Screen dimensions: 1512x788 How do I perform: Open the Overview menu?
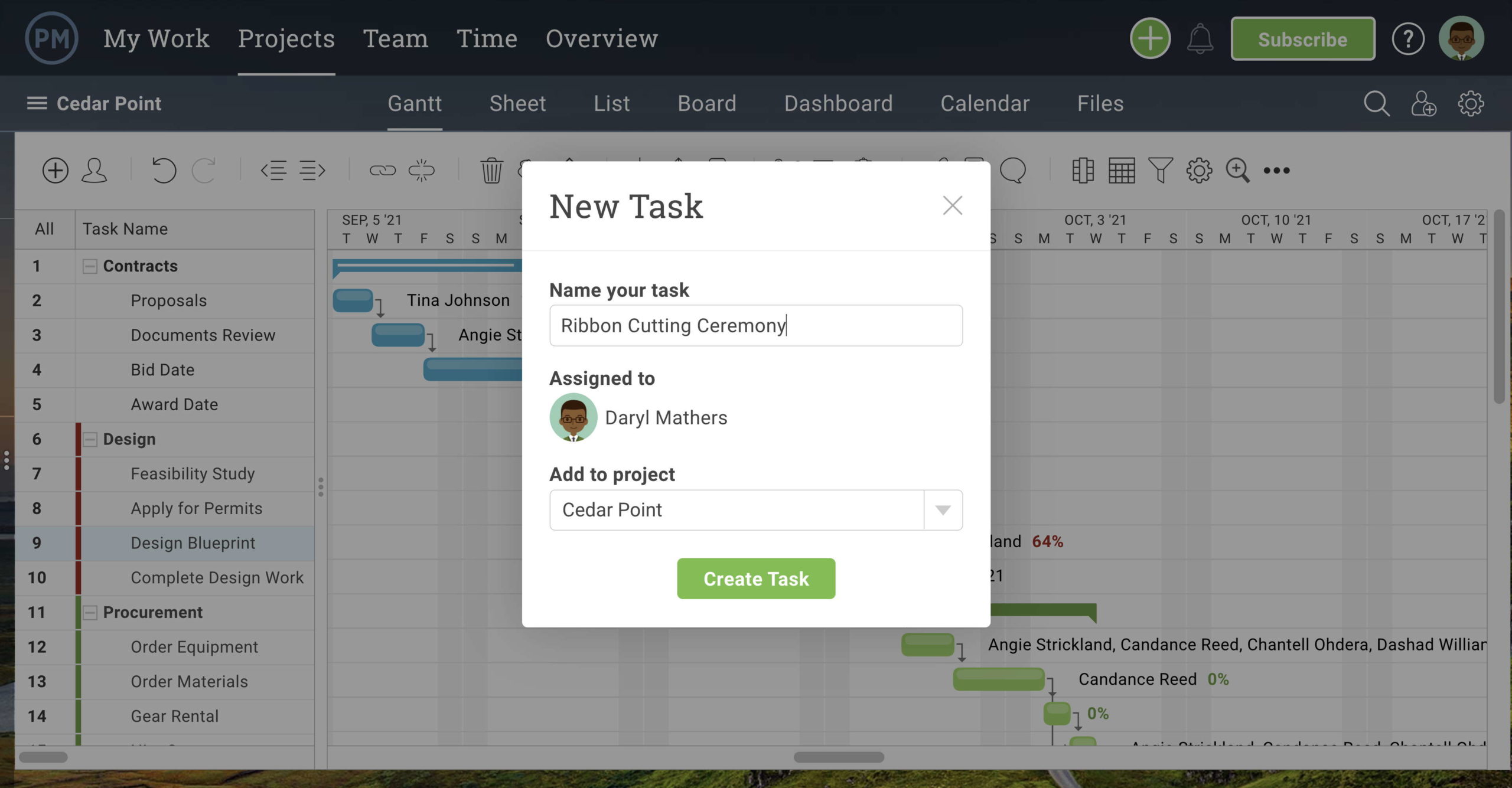(x=602, y=39)
